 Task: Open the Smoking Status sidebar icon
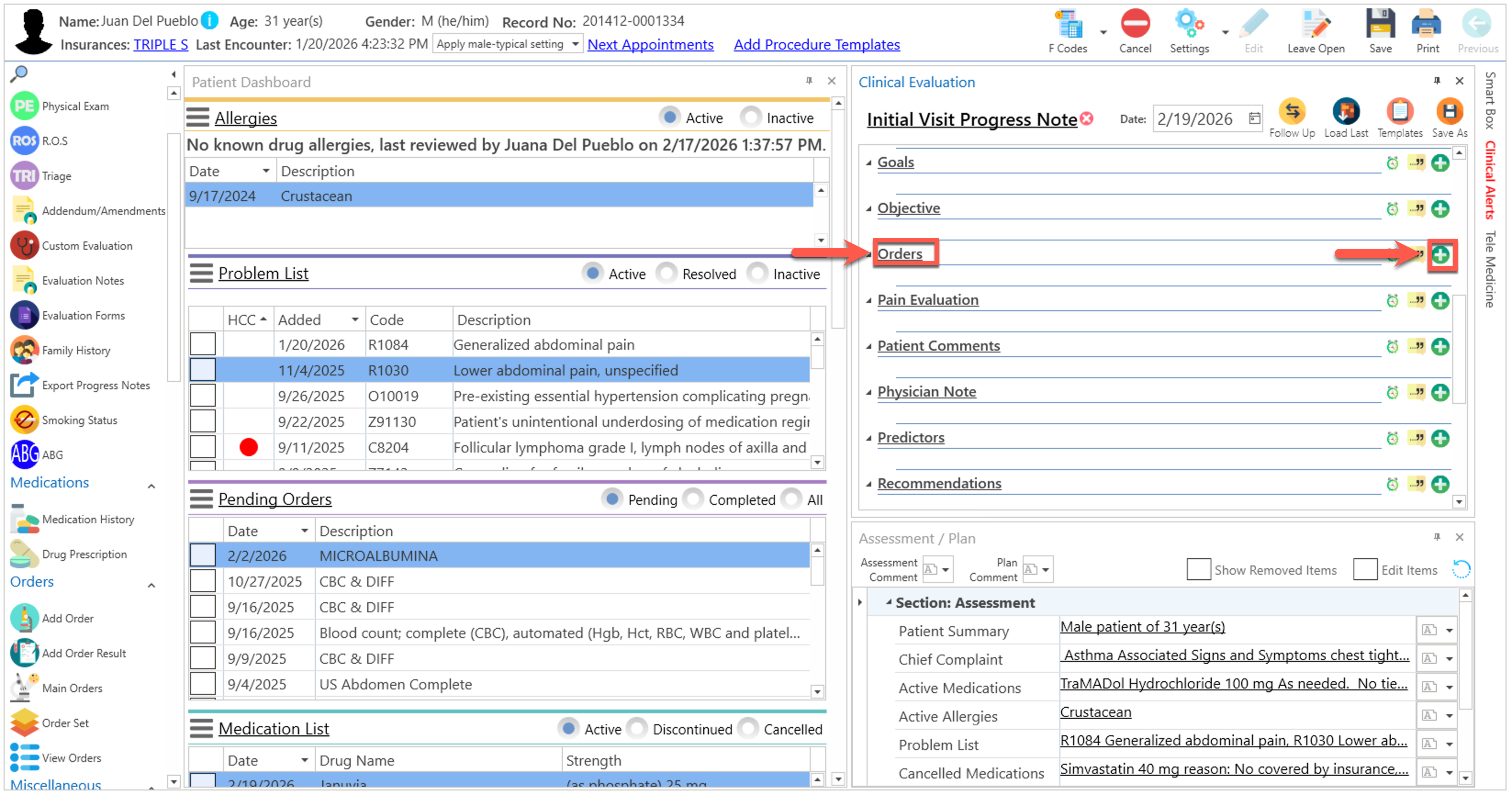[25, 420]
